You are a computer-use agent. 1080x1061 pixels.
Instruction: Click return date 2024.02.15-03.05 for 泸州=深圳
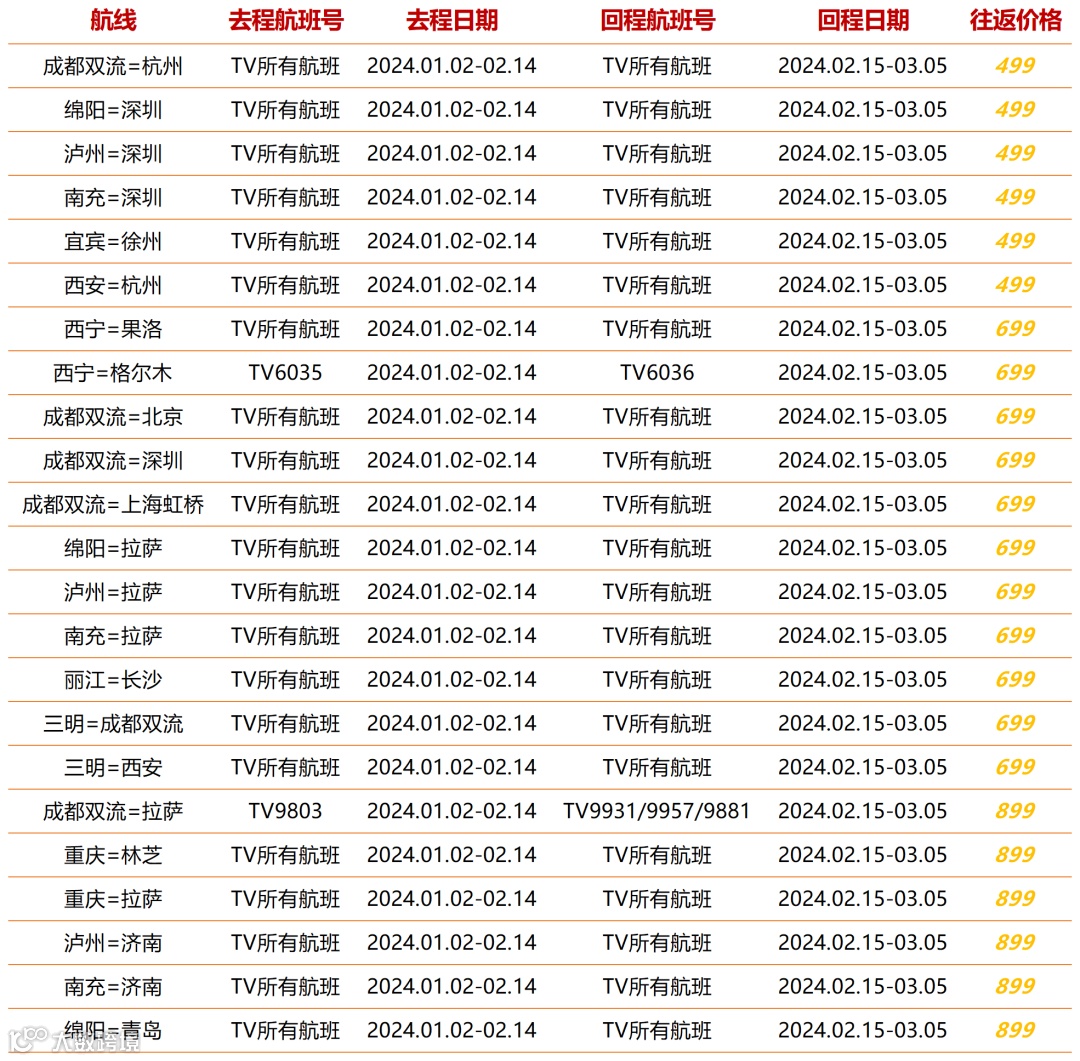863,153
